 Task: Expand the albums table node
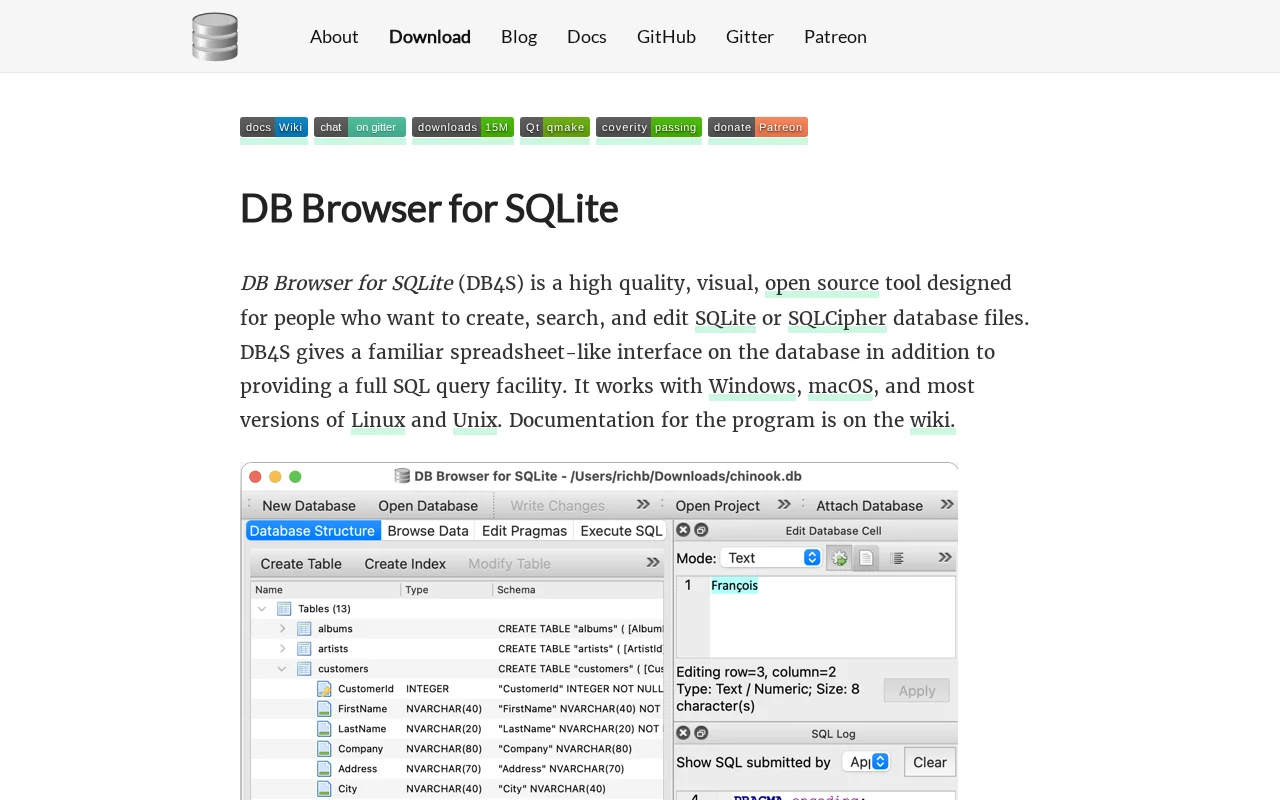pyautogui.click(x=282, y=629)
